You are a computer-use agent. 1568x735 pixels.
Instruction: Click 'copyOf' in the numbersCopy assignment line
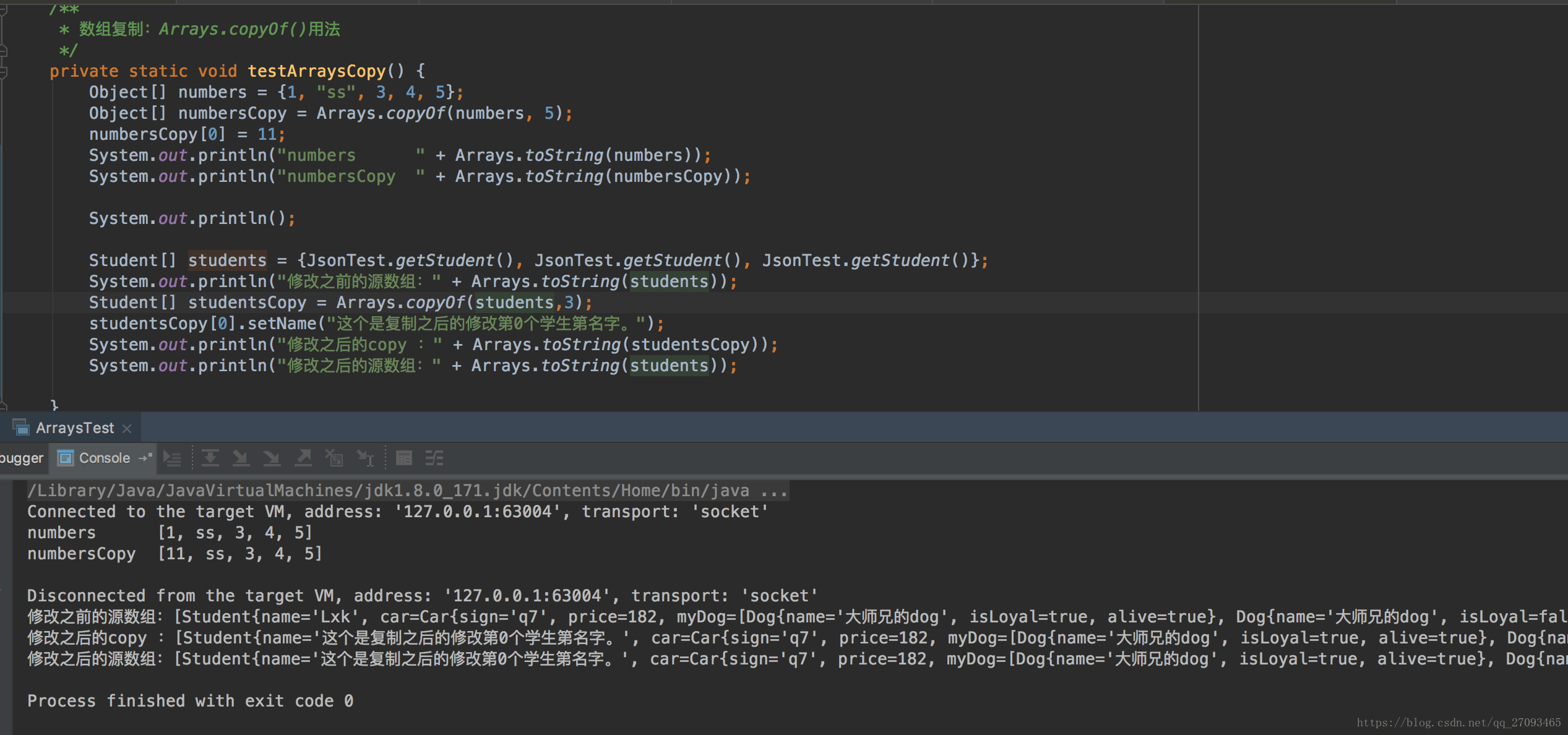click(415, 113)
